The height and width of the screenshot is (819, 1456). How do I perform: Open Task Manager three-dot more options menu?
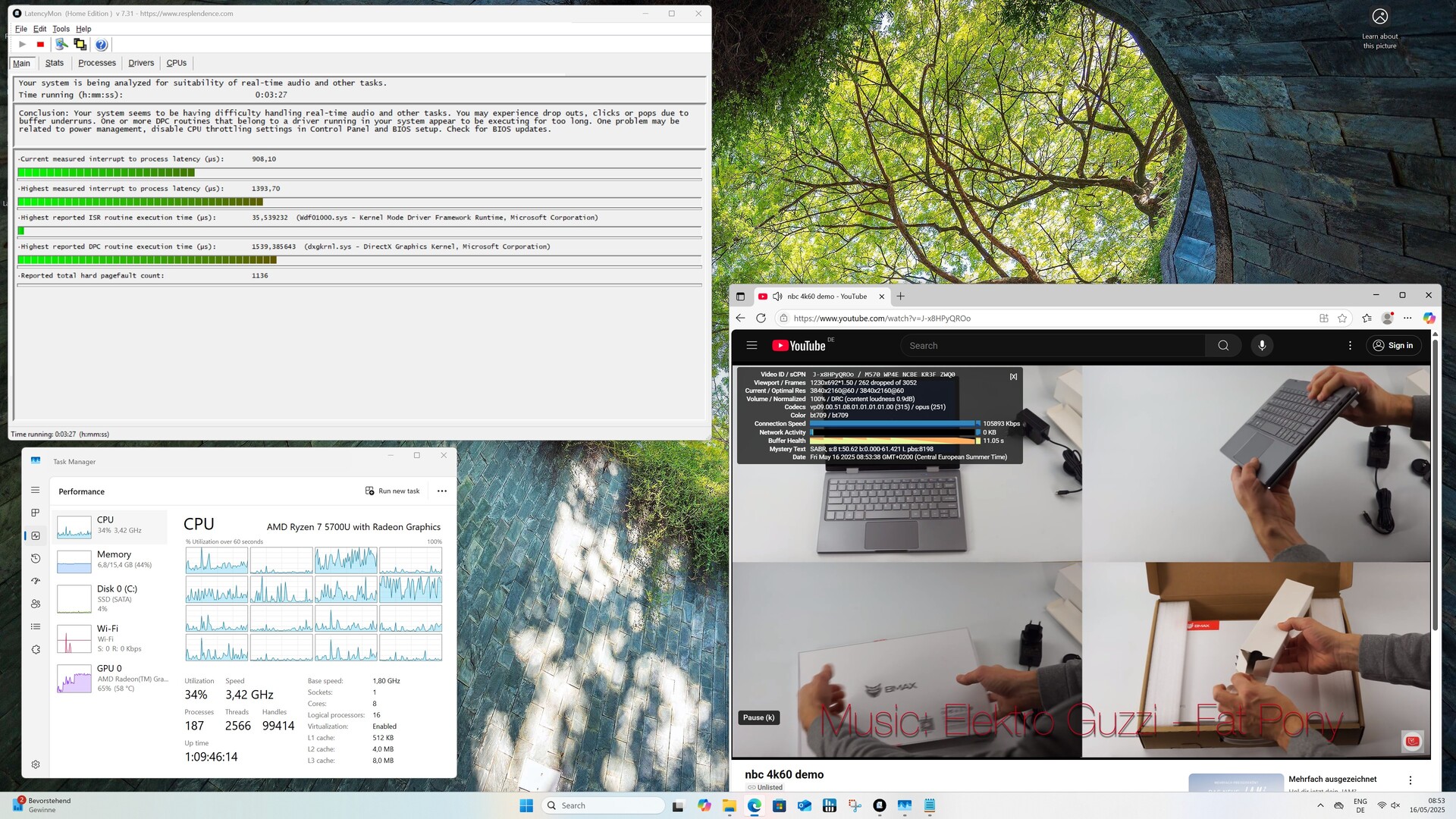point(442,491)
